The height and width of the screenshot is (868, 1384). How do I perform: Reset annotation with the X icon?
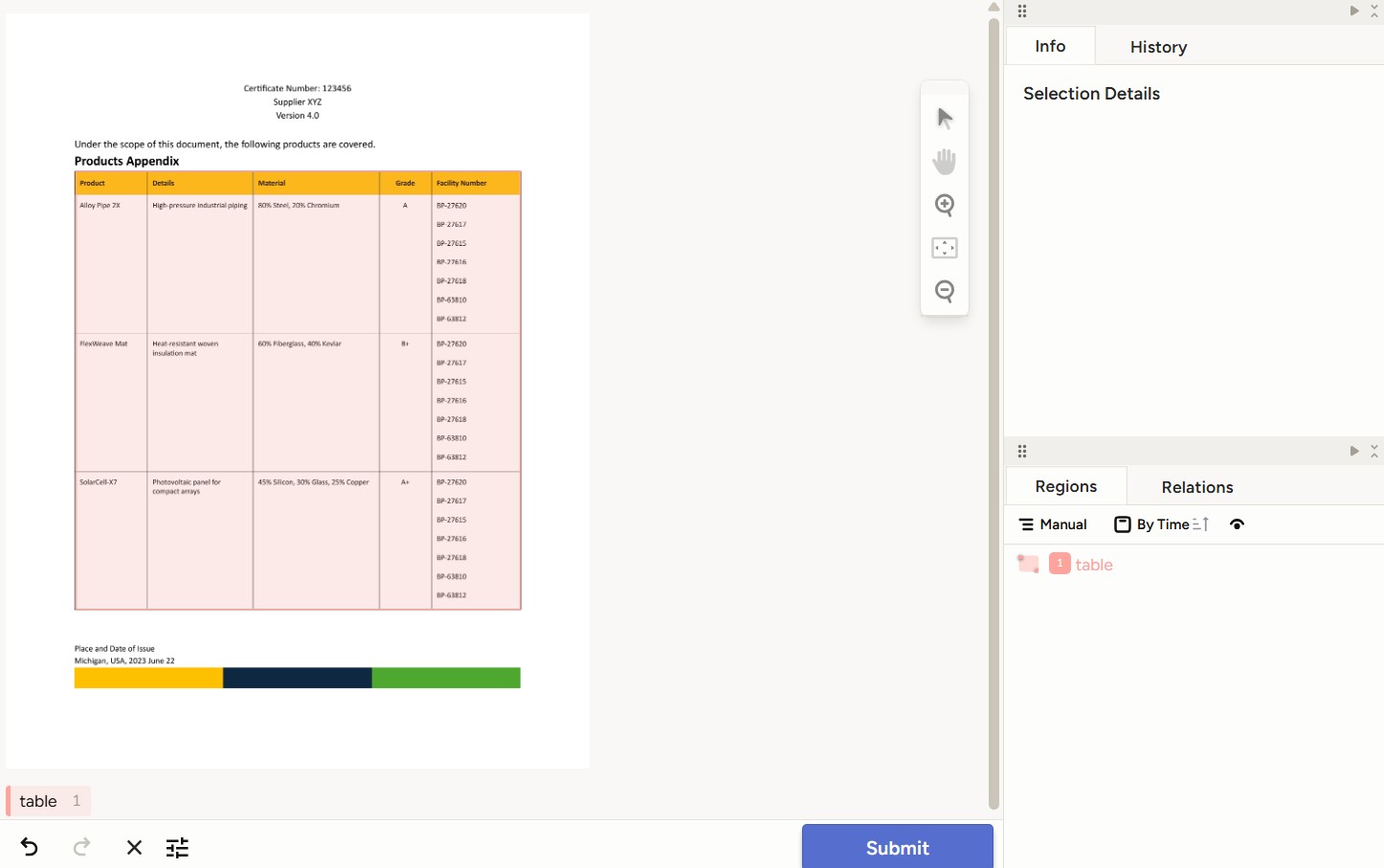click(x=134, y=847)
